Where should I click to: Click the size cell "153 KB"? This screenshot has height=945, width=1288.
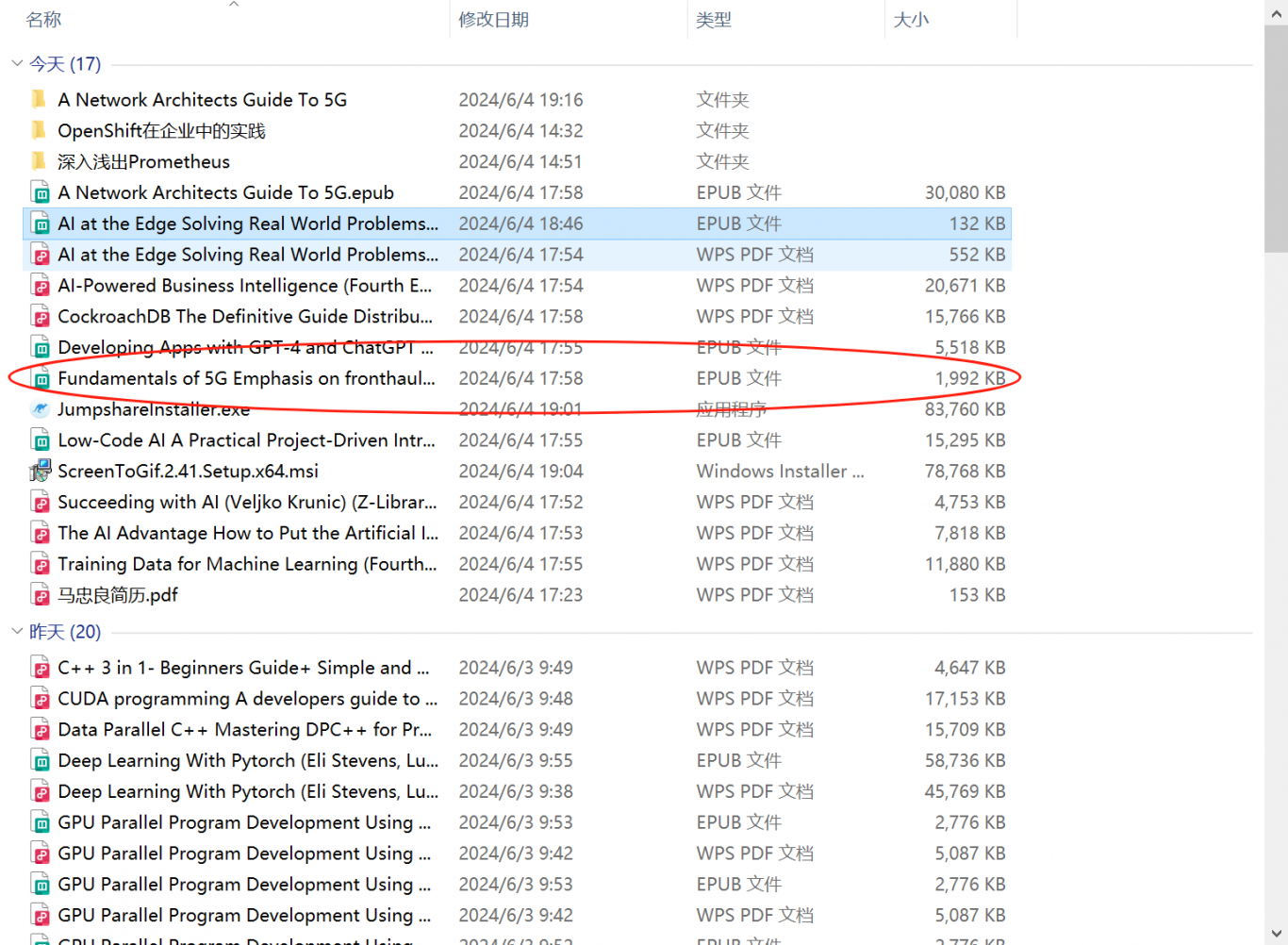pos(977,595)
